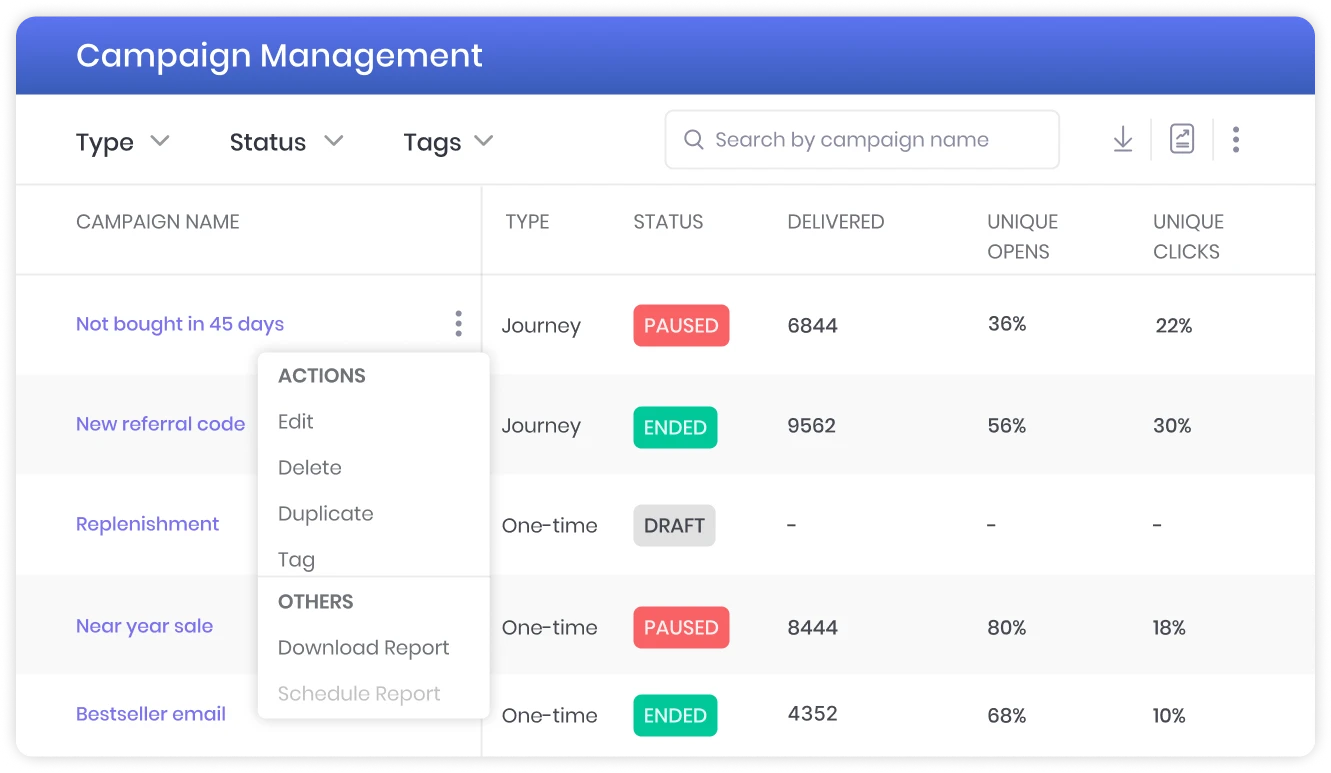Viewport: 1331px width, 773px height.
Task: Open the report chart icon
Action: click(x=1182, y=139)
